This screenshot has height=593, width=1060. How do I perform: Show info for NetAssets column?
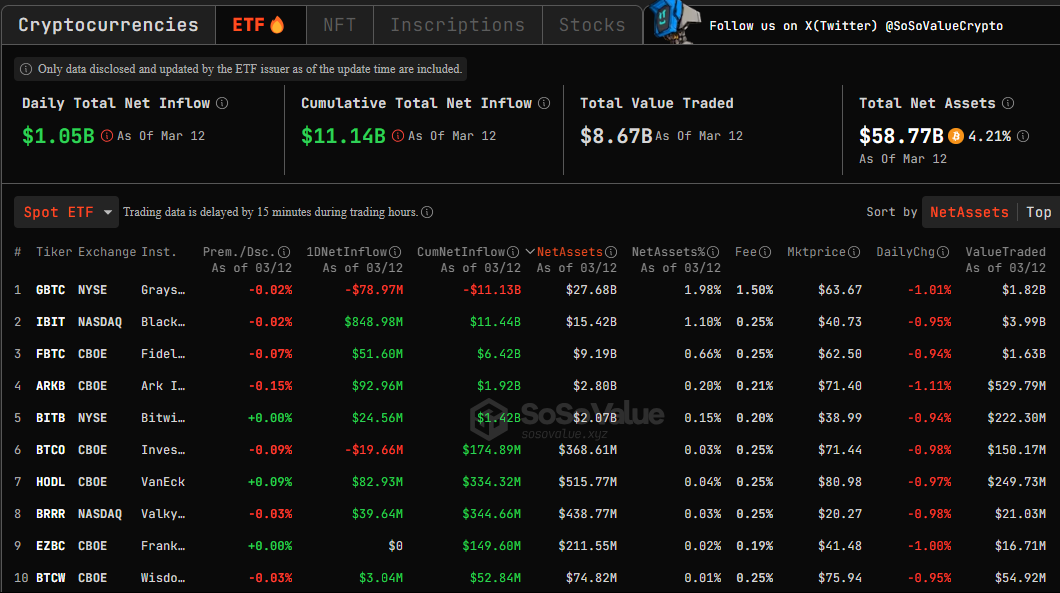coord(610,252)
